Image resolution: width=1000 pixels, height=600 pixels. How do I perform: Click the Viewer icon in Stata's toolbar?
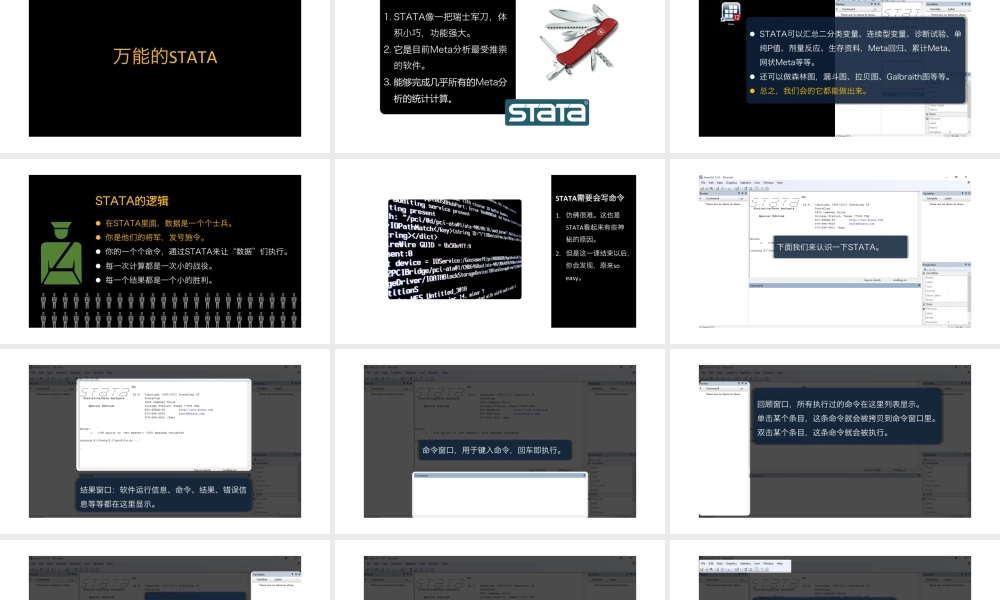722,188
